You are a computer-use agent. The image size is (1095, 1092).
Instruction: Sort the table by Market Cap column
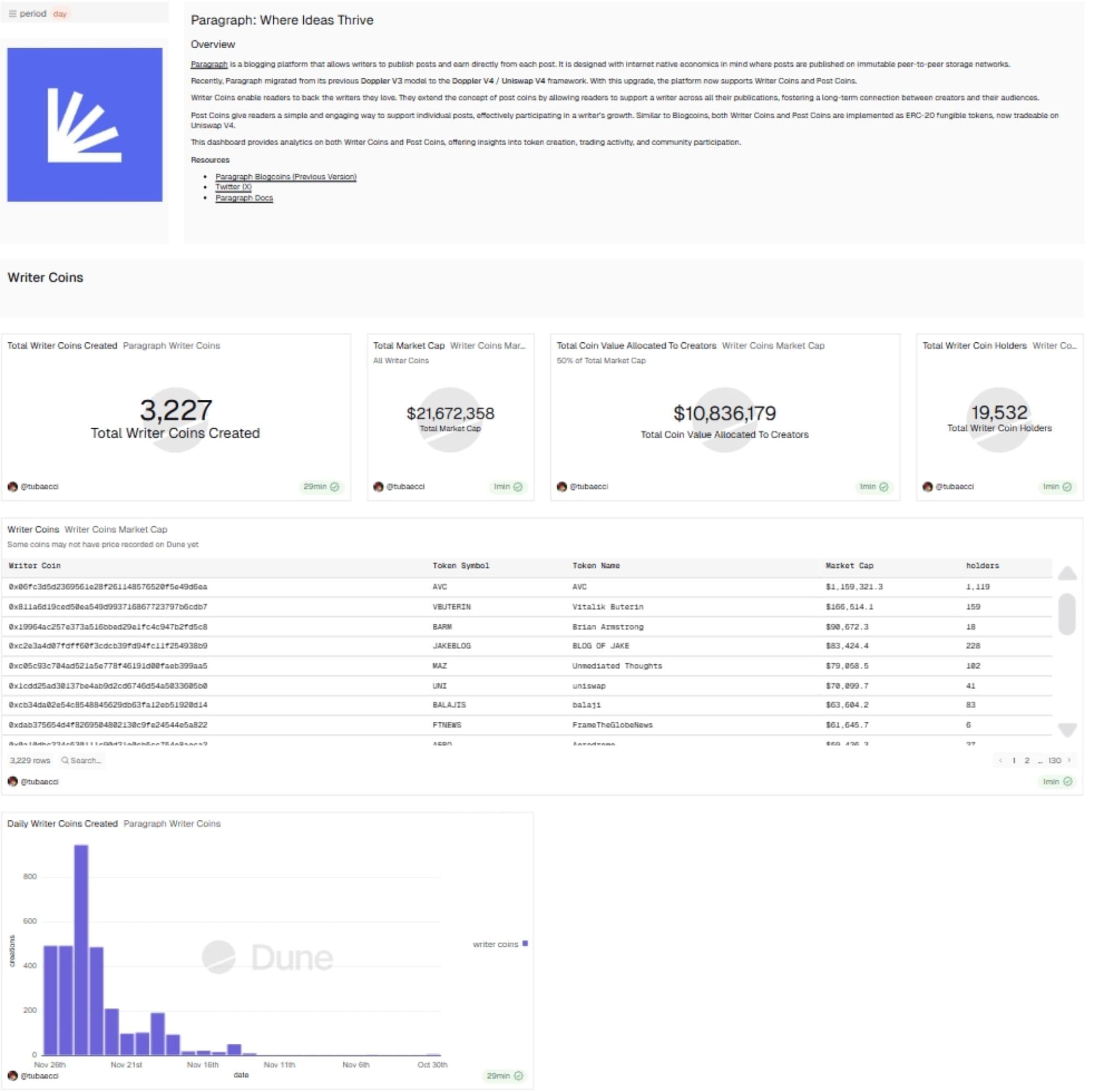(849, 565)
